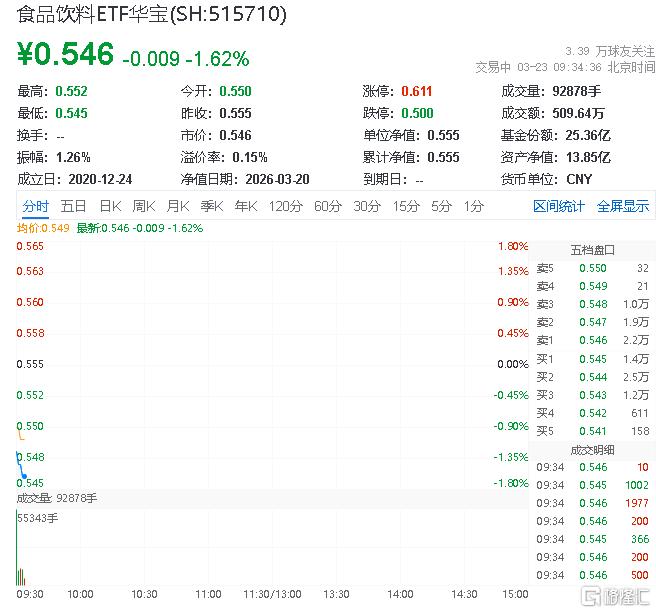Click the 昨收 value 0.555
The width and height of the screenshot is (656, 613).
pyautogui.click(x=236, y=113)
